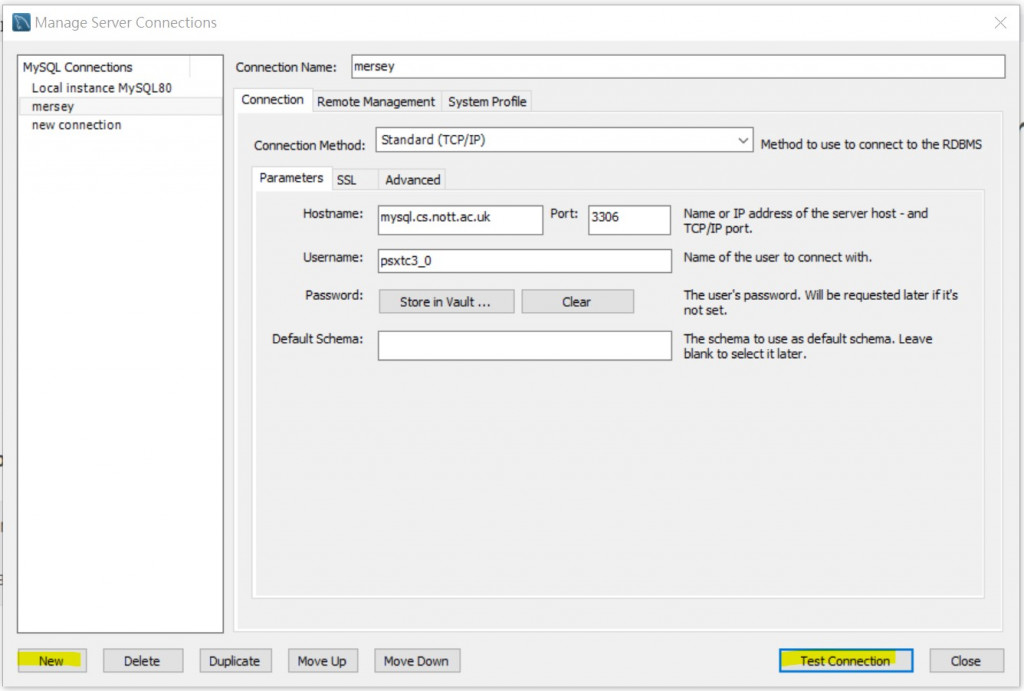Click the Port field showing 3306
This screenshot has width=1024, height=691.
pos(629,220)
